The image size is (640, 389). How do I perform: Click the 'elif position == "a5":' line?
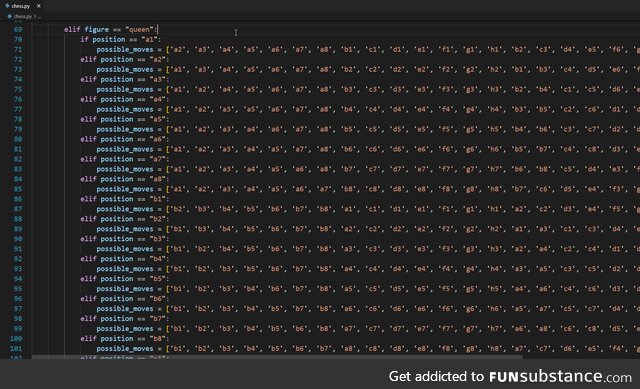tap(124, 119)
